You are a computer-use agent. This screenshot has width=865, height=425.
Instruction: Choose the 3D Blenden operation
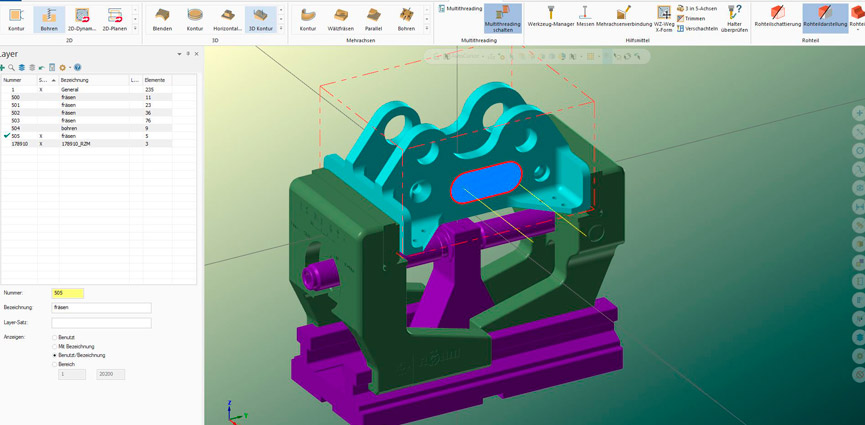tap(162, 19)
